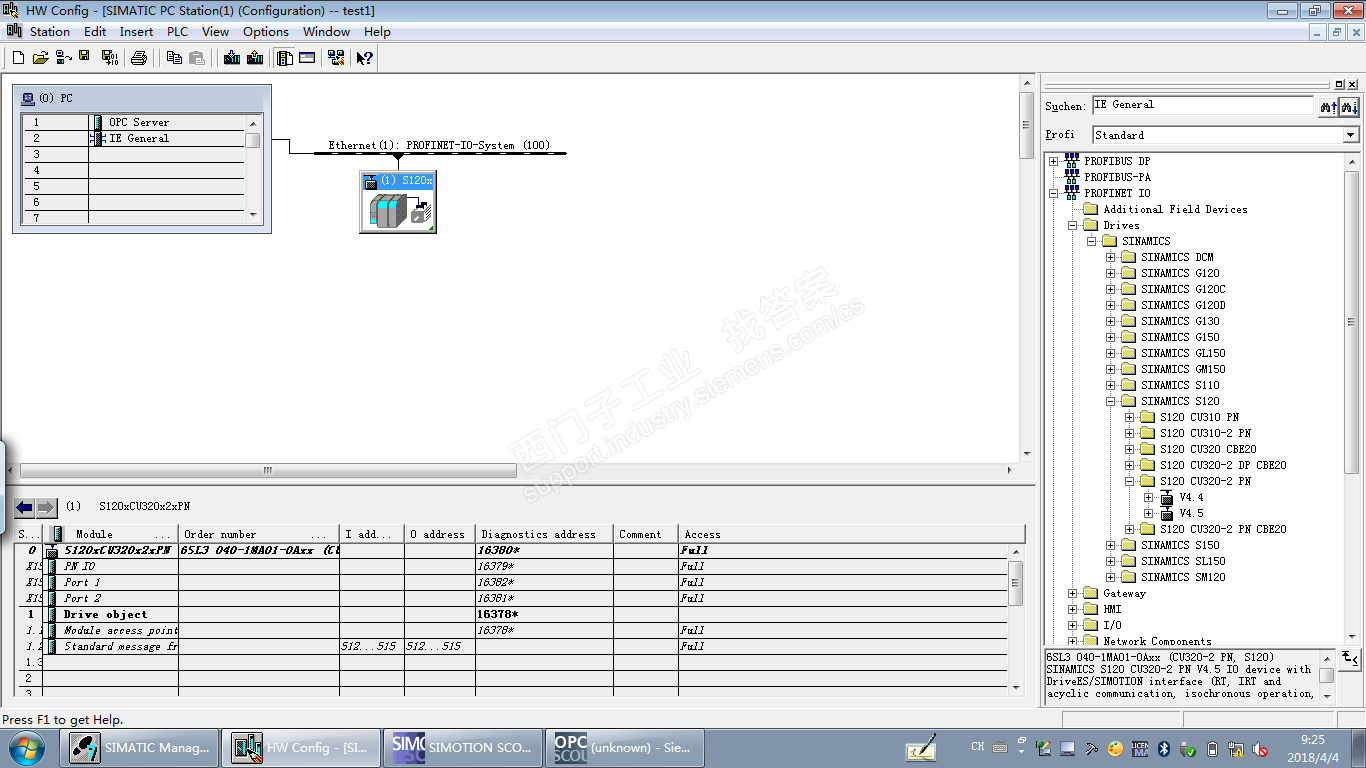
Task: Click the Open Online toolbar icon
Action: (63, 58)
